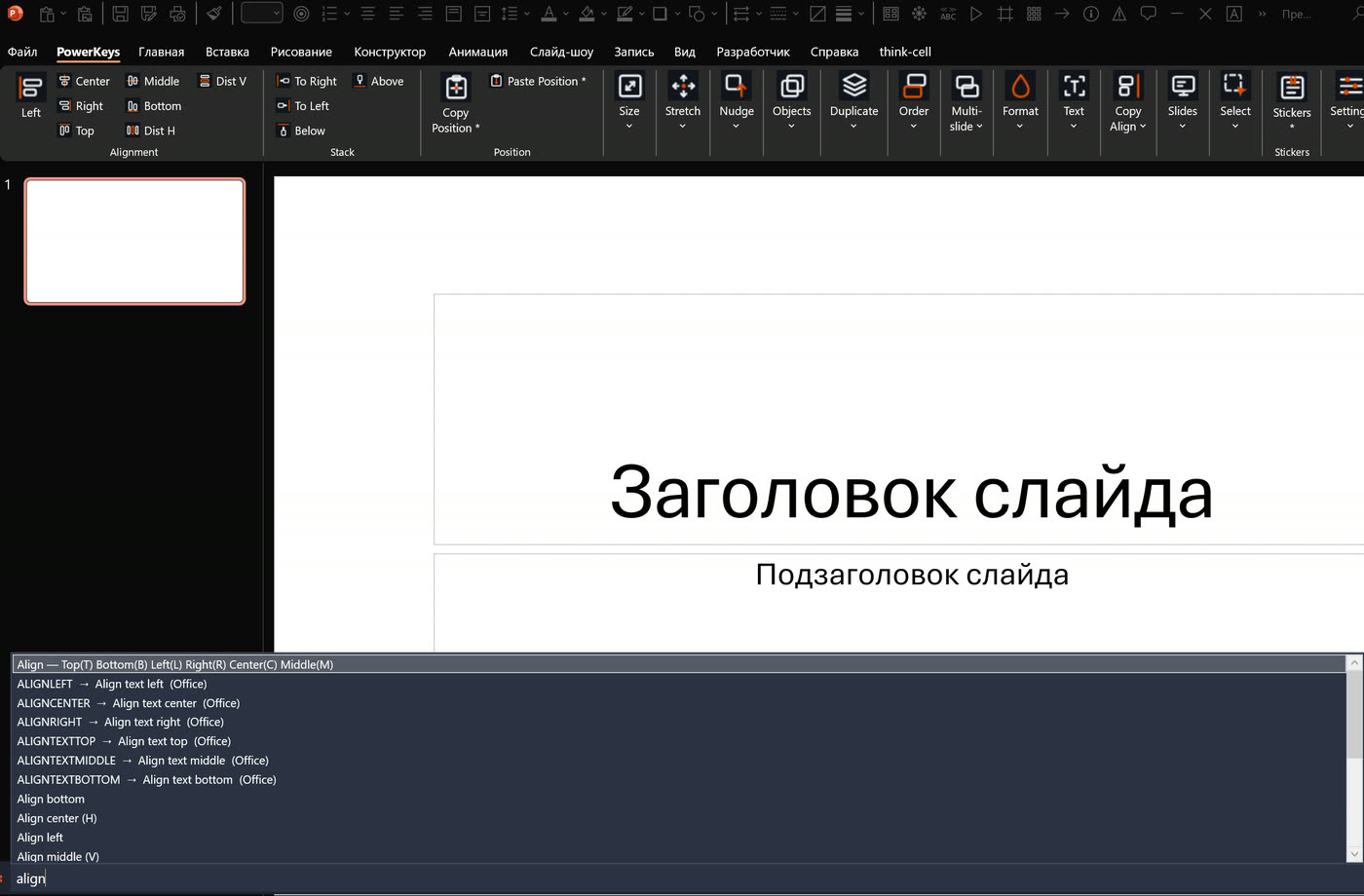Stack object Above
Image resolution: width=1364 pixels, height=896 pixels.
pyautogui.click(x=378, y=81)
